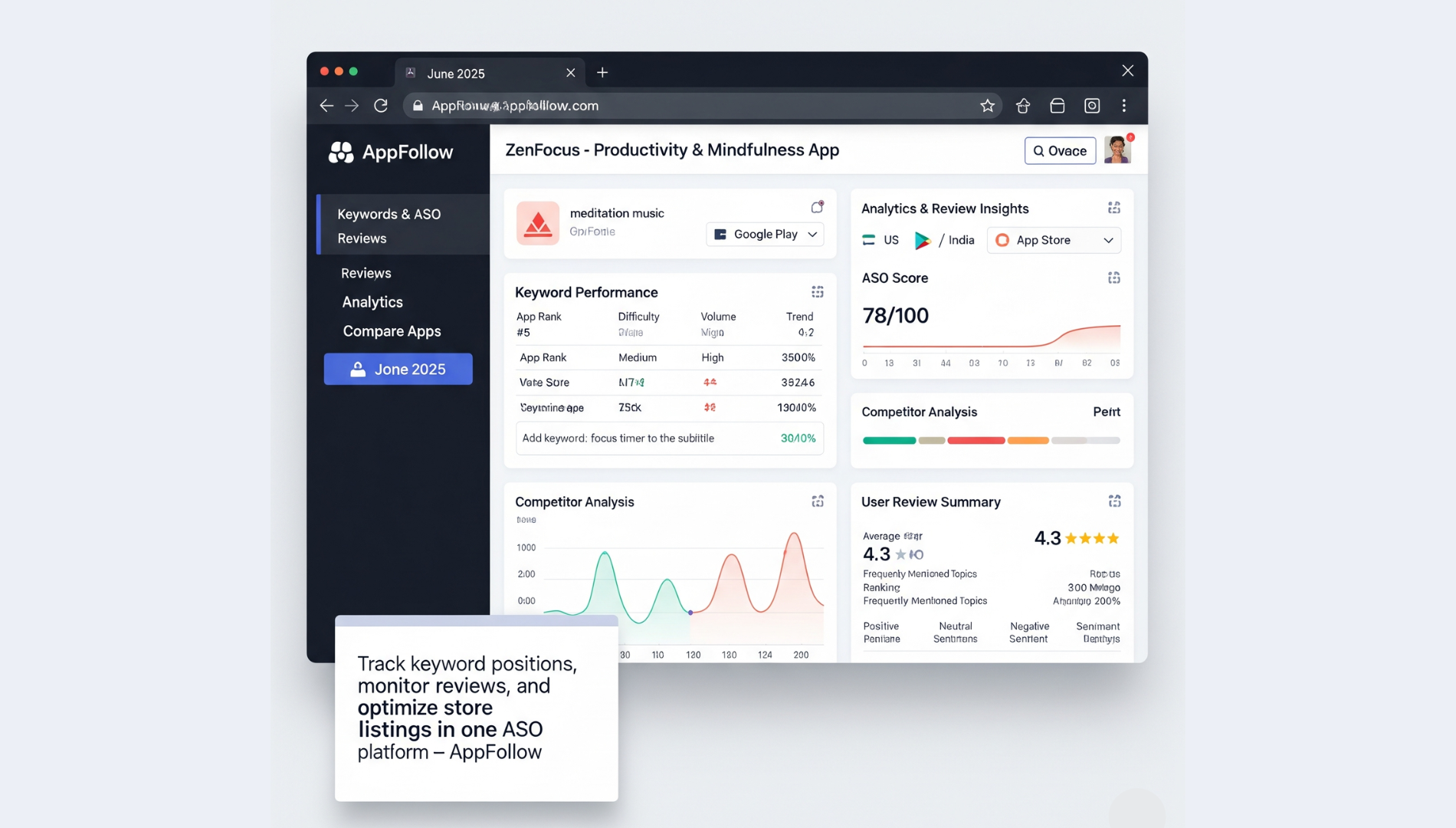Close the June 2025 browser tab

pyautogui.click(x=570, y=73)
